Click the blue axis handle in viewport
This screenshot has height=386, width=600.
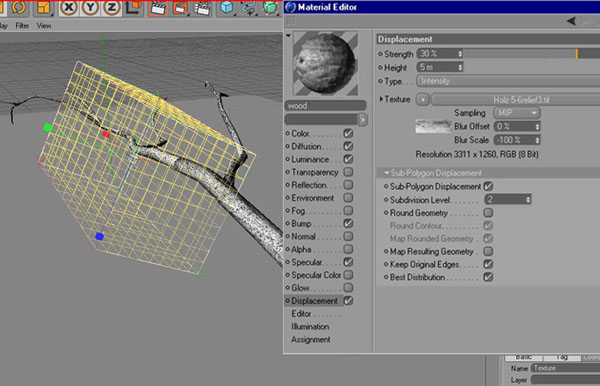click(99, 236)
